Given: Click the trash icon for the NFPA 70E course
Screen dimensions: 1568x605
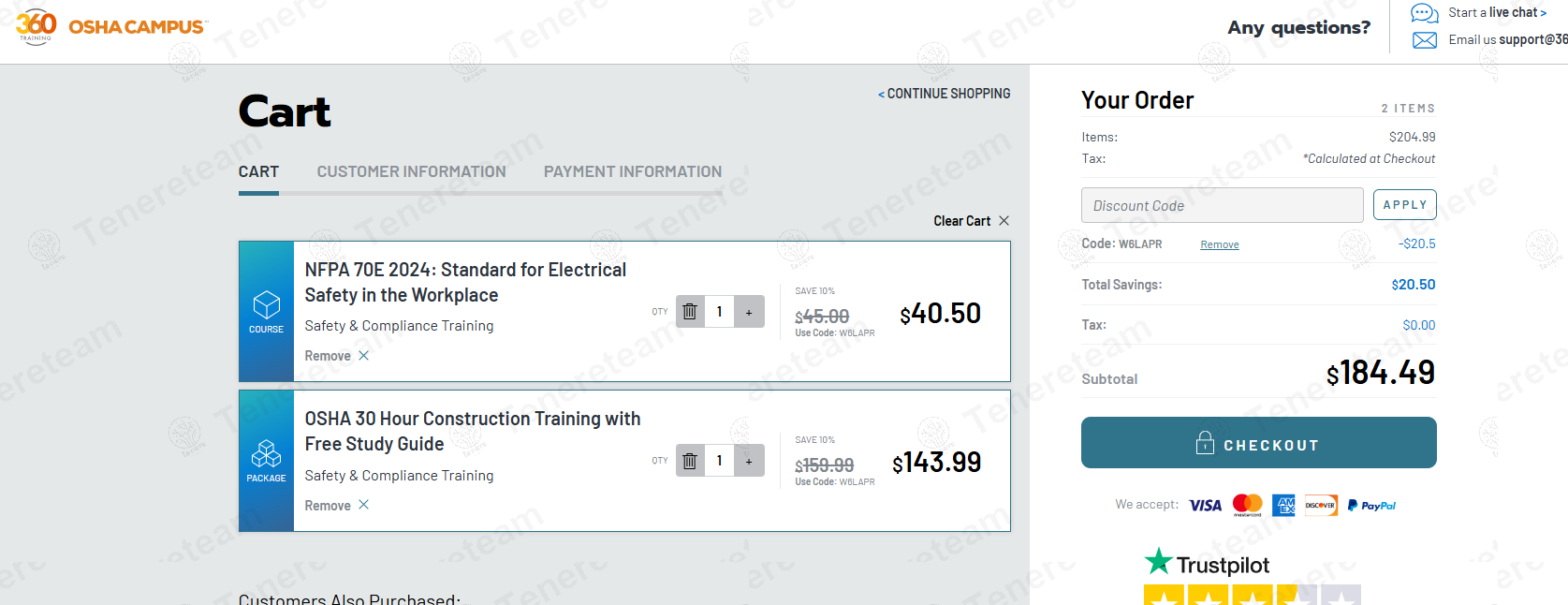Looking at the screenshot, I should [x=690, y=312].
